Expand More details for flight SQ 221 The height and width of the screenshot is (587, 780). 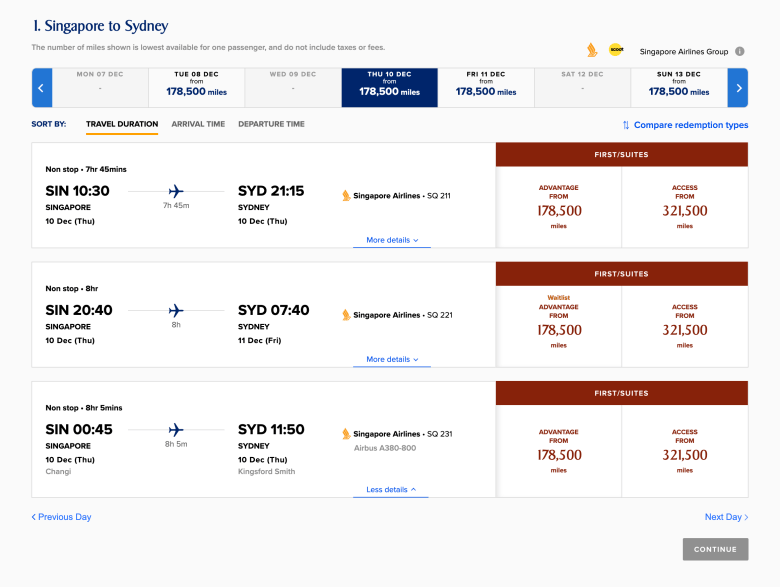pos(392,360)
